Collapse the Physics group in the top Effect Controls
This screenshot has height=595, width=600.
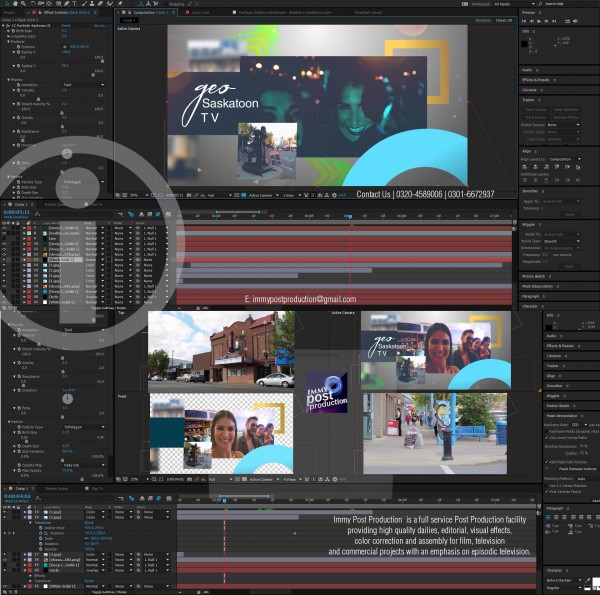coord(8,80)
